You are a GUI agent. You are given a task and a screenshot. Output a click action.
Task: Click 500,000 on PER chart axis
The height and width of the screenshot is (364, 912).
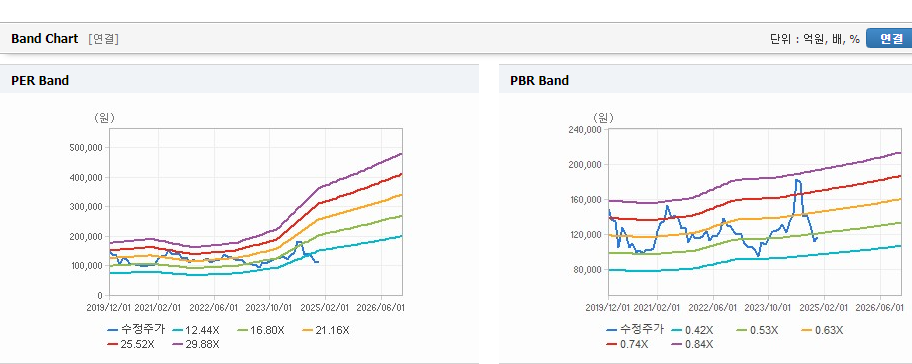coord(86,148)
